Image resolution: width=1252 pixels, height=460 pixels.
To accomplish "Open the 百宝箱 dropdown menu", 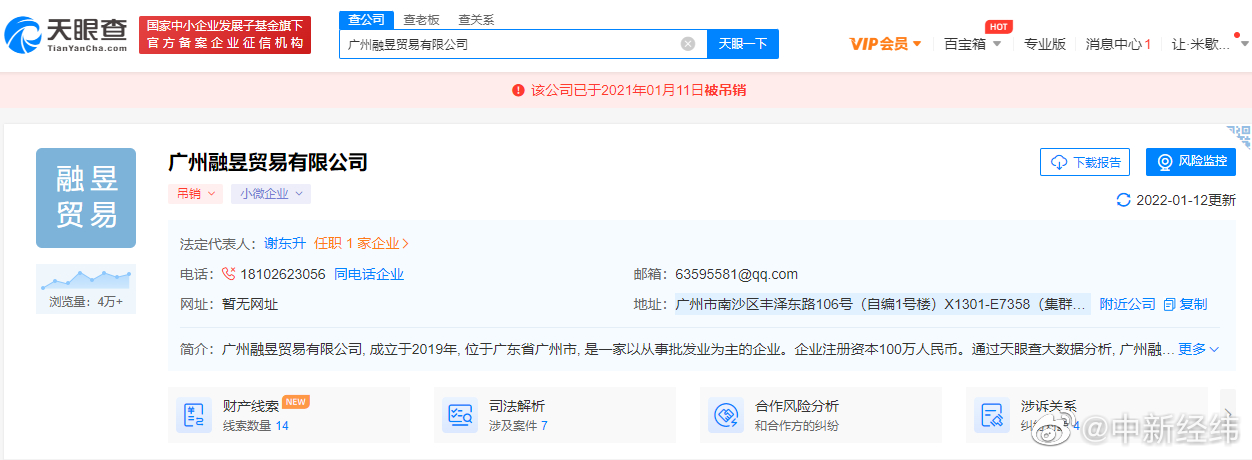I will [973, 44].
